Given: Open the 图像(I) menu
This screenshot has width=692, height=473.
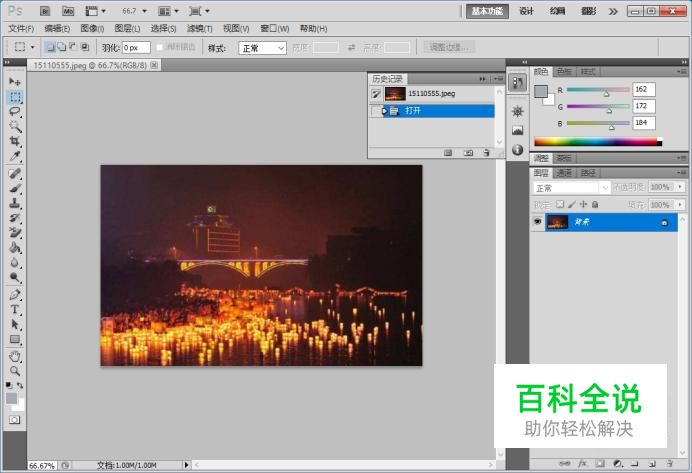Looking at the screenshot, I should pos(92,29).
